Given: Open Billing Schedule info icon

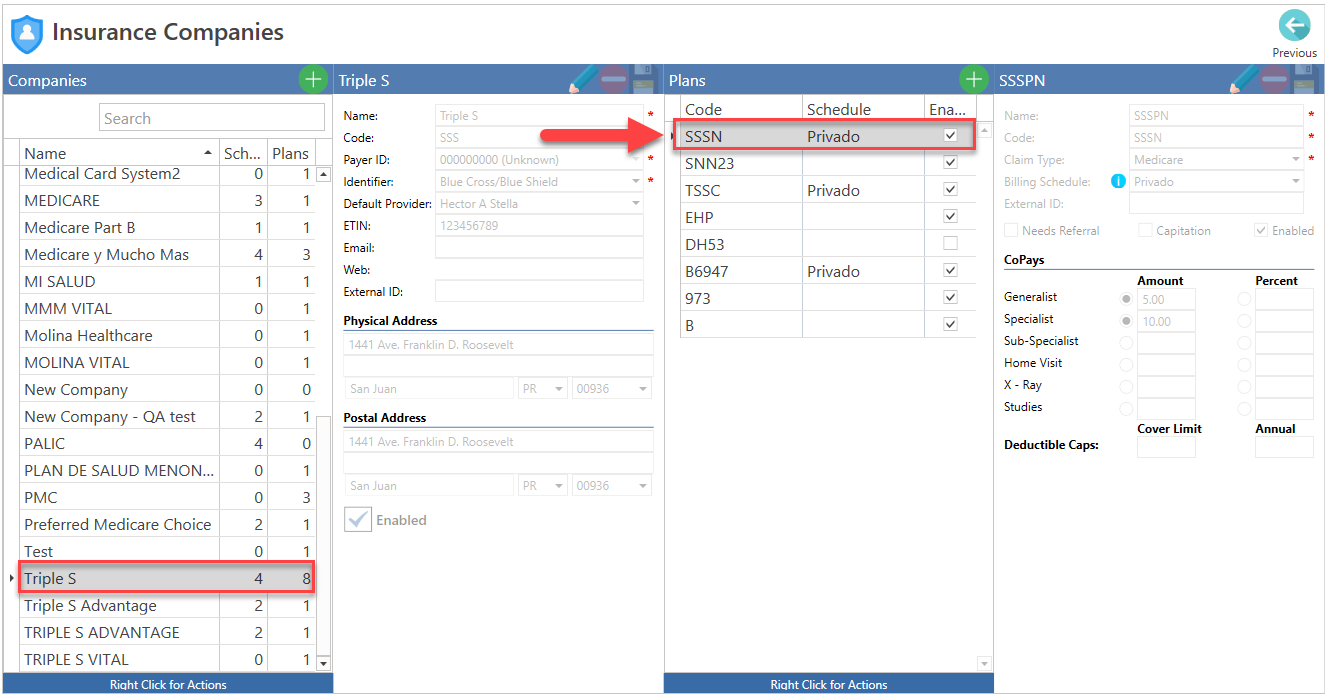Looking at the screenshot, I should point(1118,182).
